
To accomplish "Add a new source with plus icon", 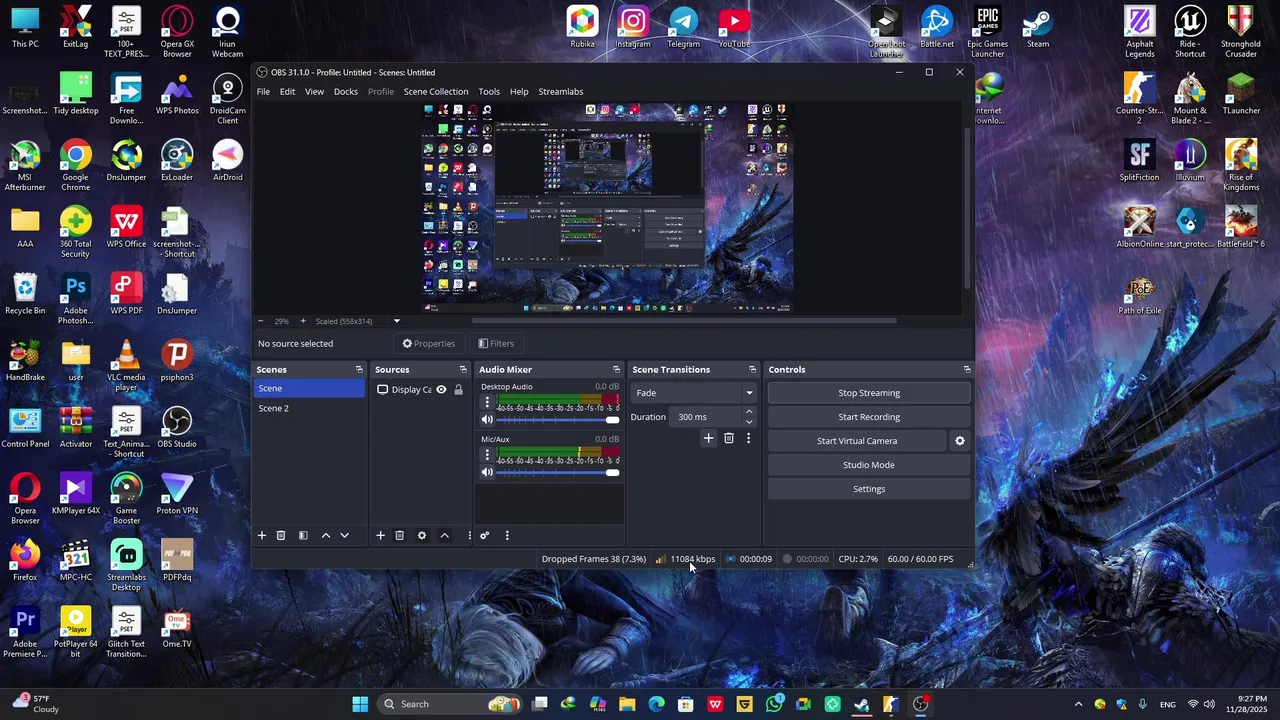I will tap(380, 536).
